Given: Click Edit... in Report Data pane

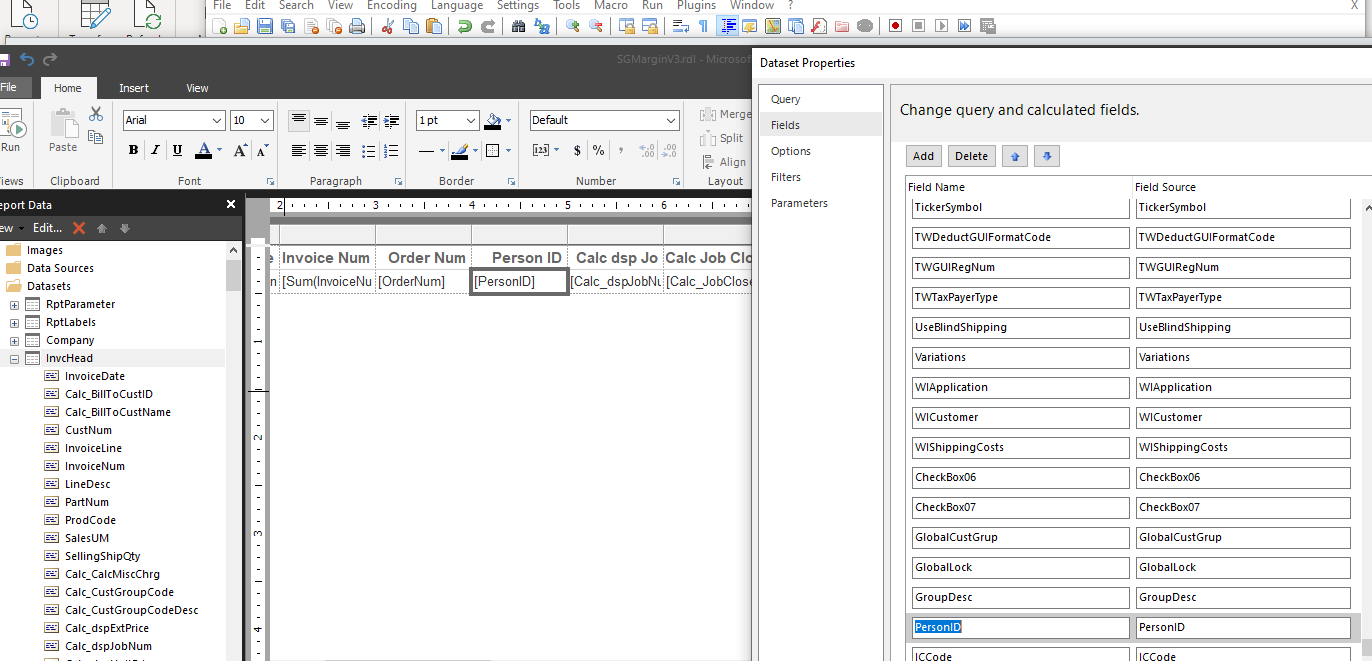Looking at the screenshot, I should [47, 228].
